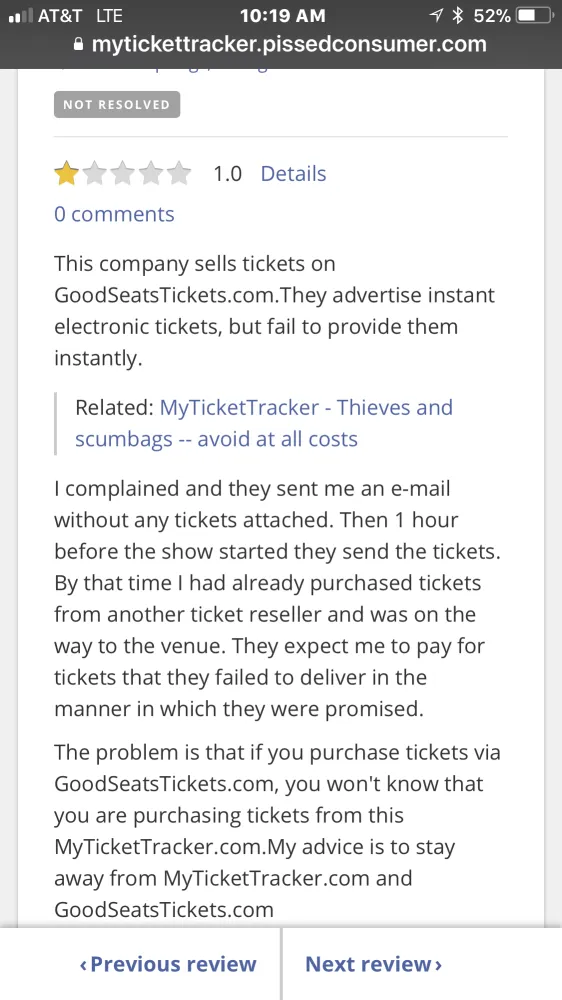562x1000 pixels.
Task: Tap the NOT RESOLVED status badge
Action: coord(117,105)
